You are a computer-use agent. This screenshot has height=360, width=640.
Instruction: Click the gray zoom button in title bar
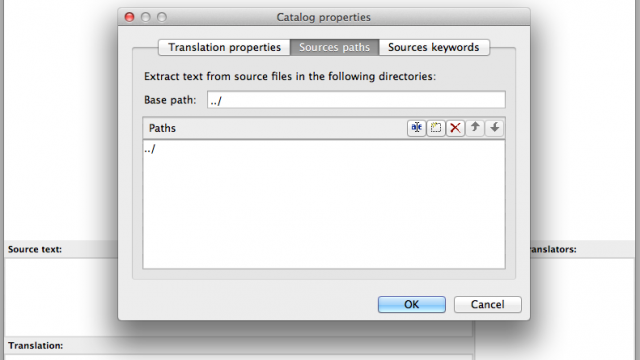click(x=162, y=17)
